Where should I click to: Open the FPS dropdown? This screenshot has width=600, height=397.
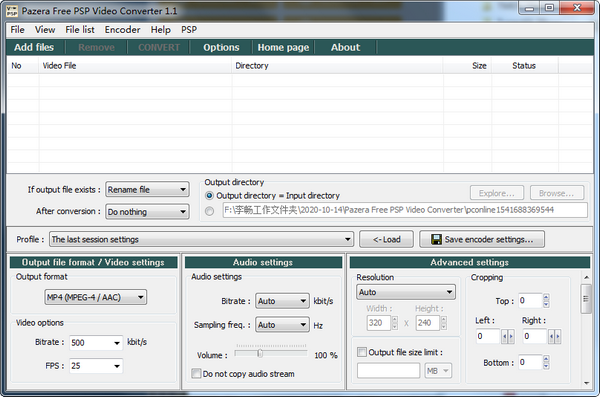click(117, 366)
